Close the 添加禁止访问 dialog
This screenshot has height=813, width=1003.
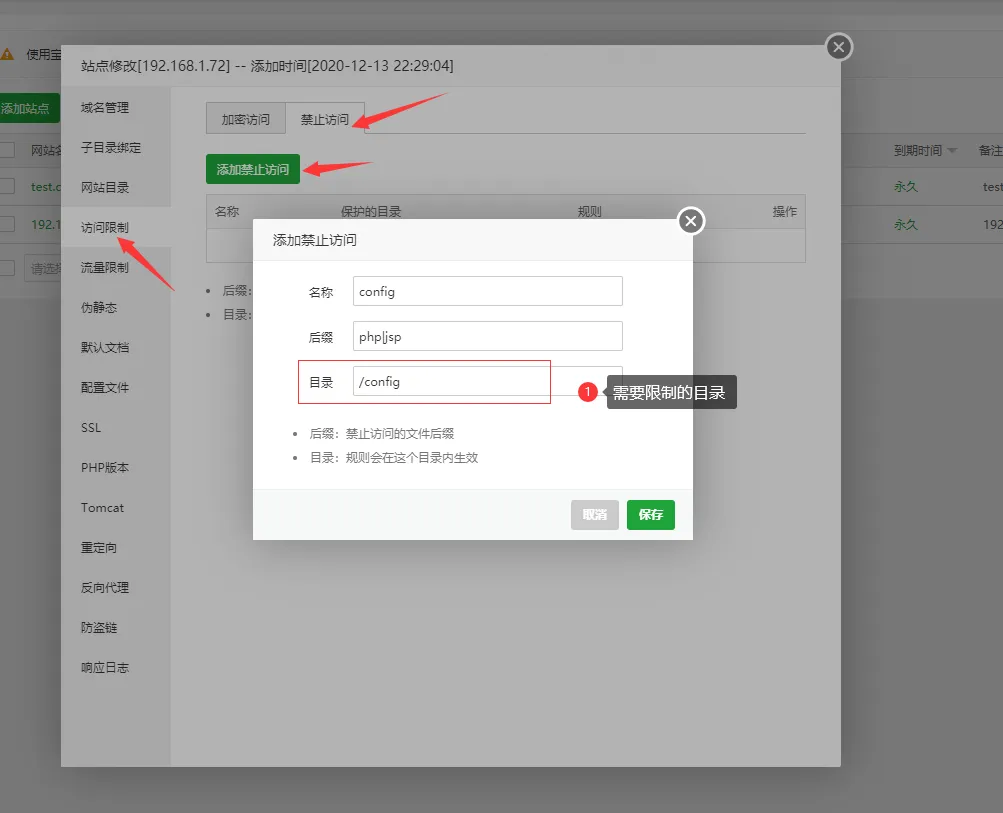tap(691, 221)
